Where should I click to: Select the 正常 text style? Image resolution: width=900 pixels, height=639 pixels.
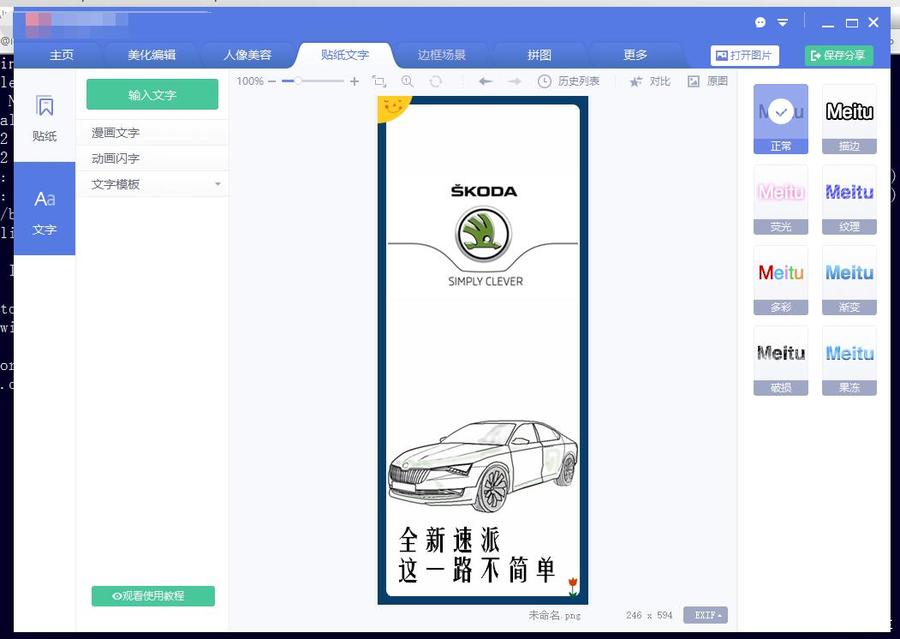pos(781,119)
